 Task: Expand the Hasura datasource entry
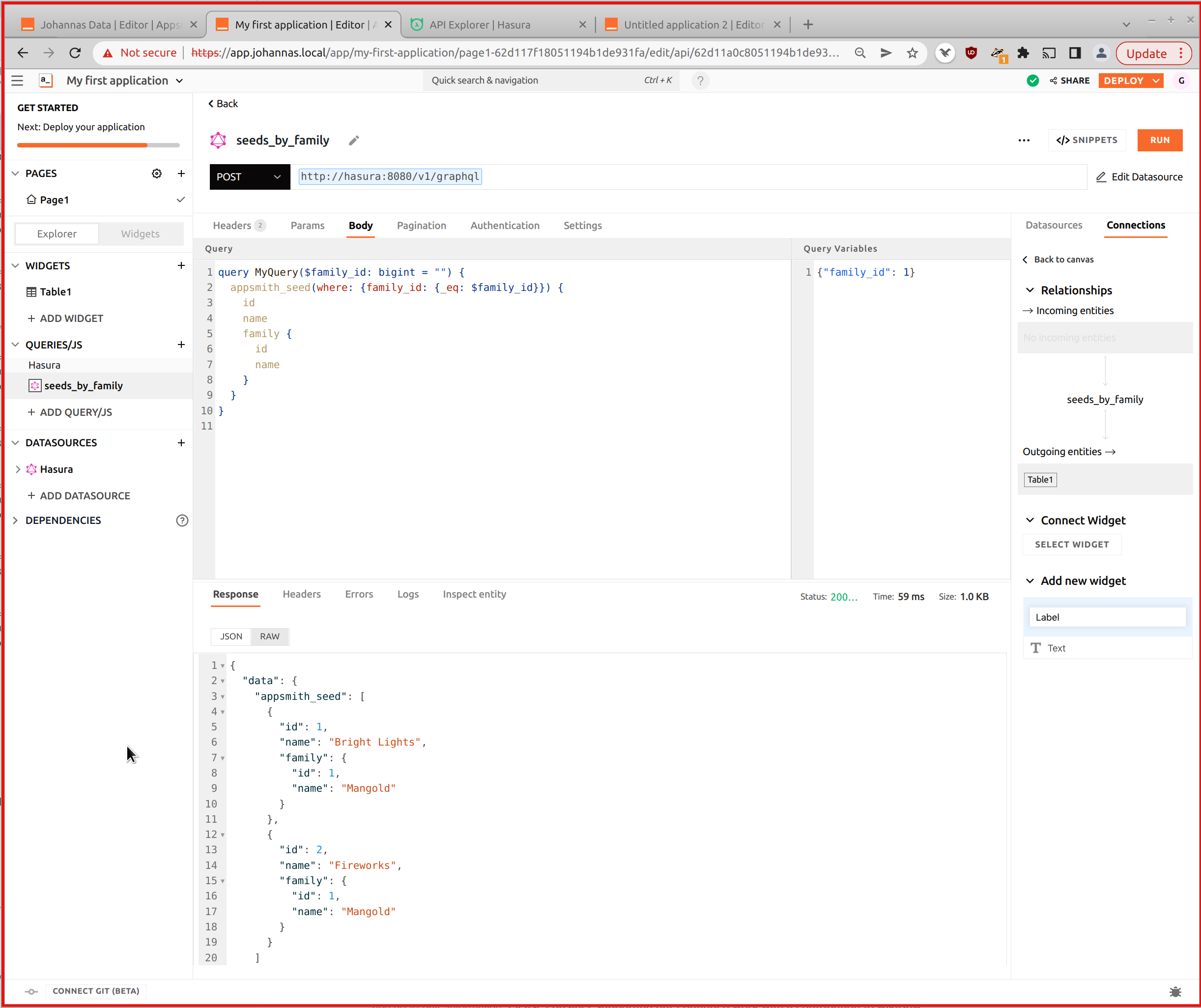tap(18, 469)
